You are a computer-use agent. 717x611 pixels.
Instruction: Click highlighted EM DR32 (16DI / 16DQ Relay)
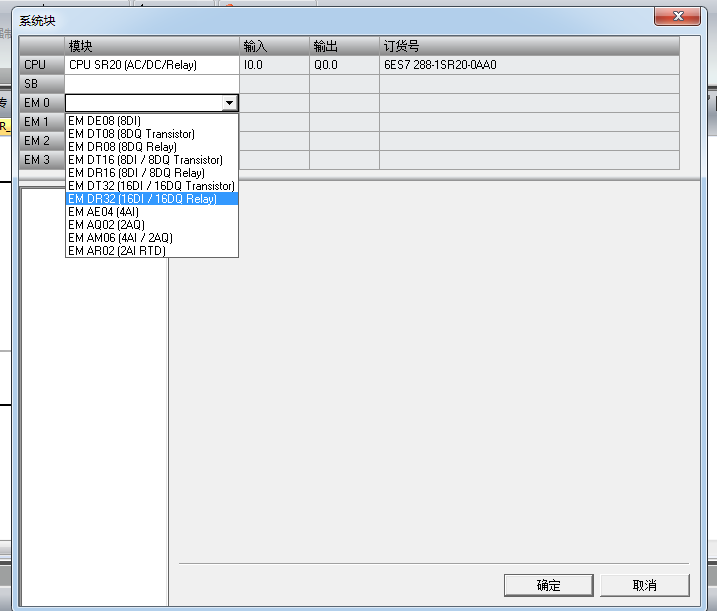click(x=142, y=199)
